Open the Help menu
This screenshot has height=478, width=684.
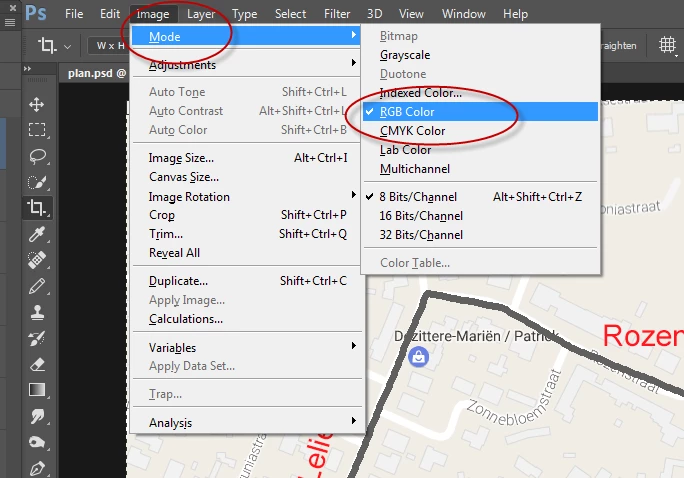[515, 14]
